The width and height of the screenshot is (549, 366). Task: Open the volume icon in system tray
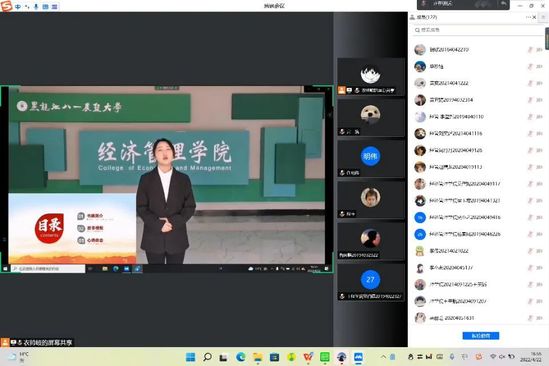[502, 357]
